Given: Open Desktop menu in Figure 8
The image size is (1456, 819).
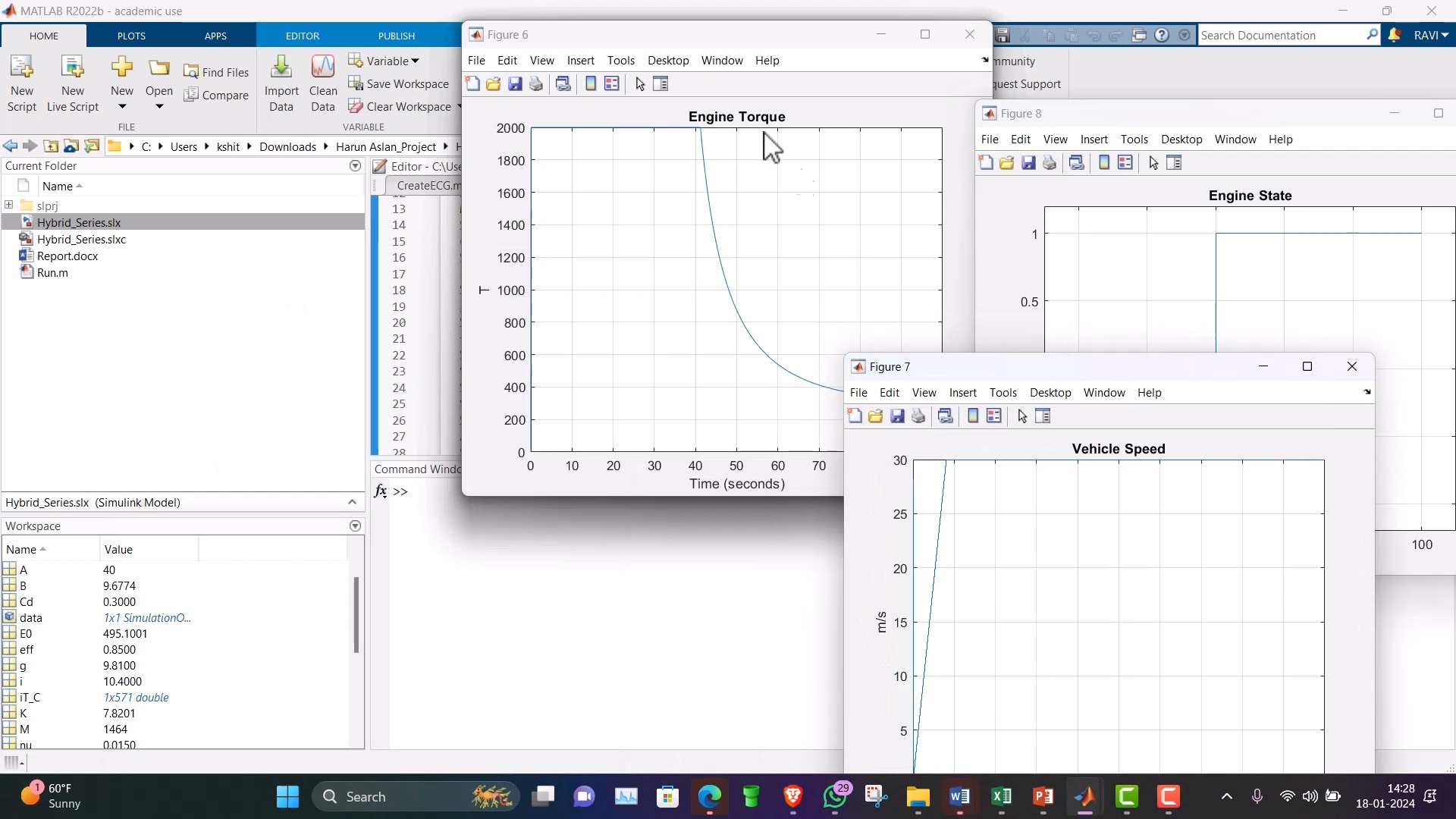Looking at the screenshot, I should tap(1181, 140).
